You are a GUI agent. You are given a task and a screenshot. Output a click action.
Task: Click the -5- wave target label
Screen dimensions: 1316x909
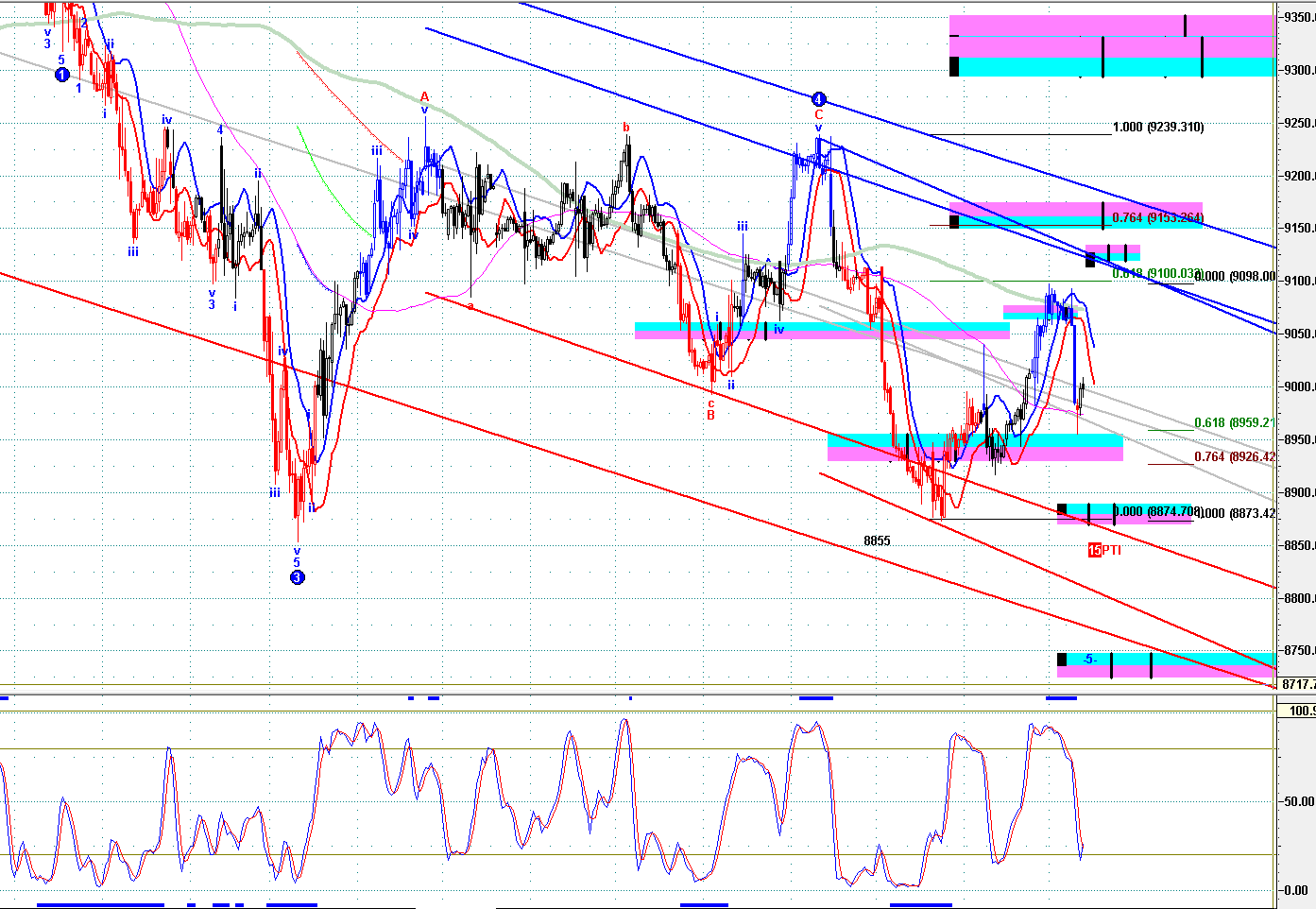(1090, 659)
